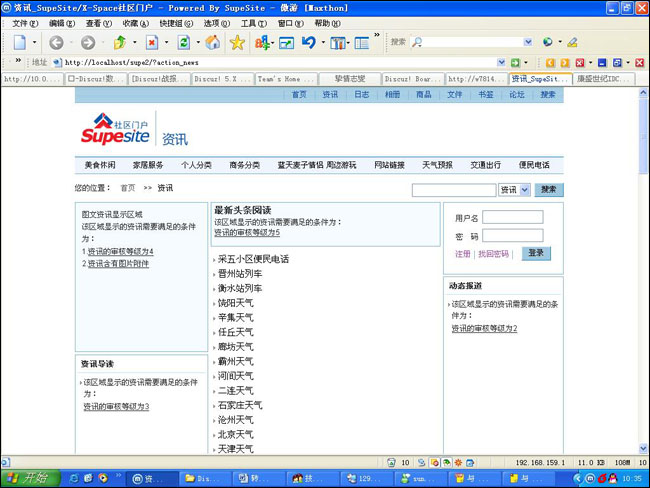Image resolution: width=650 pixels, height=488 pixels.
Task: Expand the up-arrow button dropdown
Action: (x=134, y=42)
